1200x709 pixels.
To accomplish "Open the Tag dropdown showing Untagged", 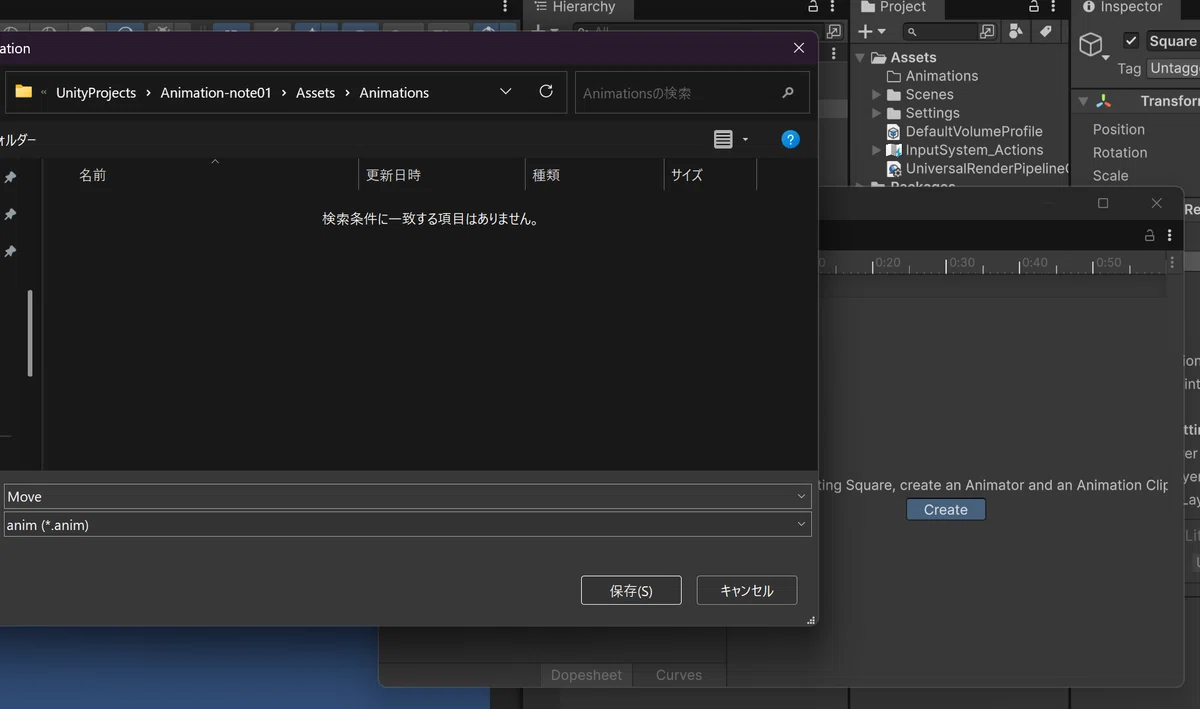I will point(1173,68).
